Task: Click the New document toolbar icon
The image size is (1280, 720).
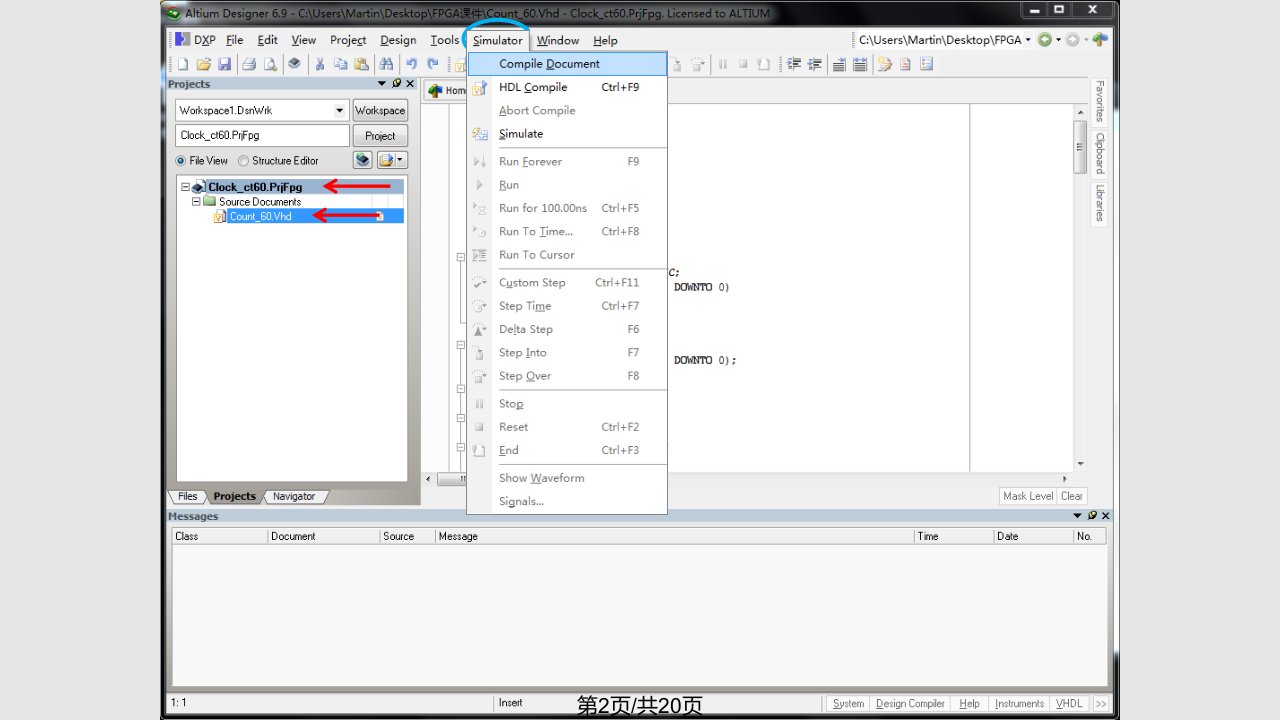Action: click(182, 64)
